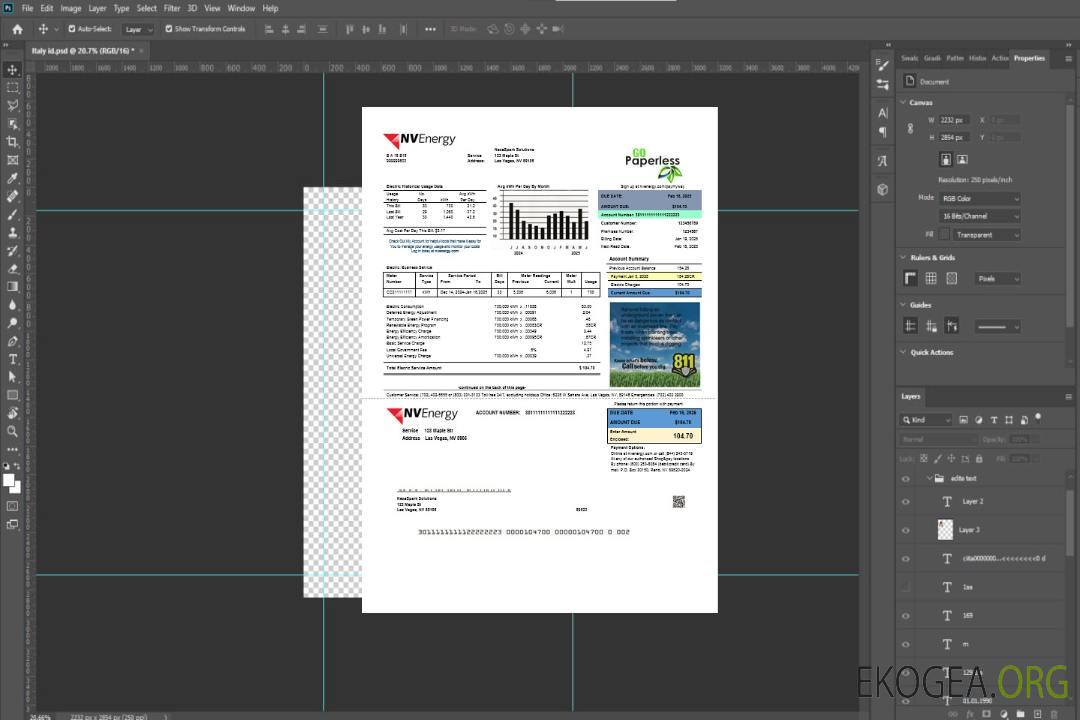The width and height of the screenshot is (1080, 720).
Task: Open the Pixels ruler units dropdown
Action: (x=997, y=278)
